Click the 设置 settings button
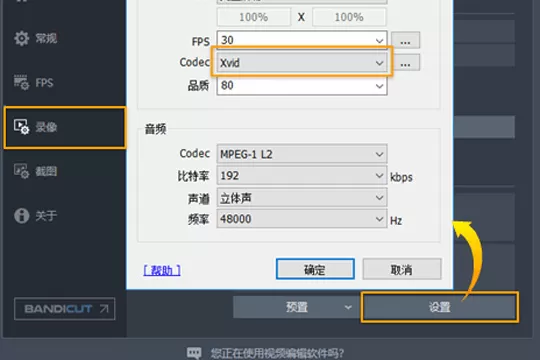The image size is (540, 360). coord(440,307)
